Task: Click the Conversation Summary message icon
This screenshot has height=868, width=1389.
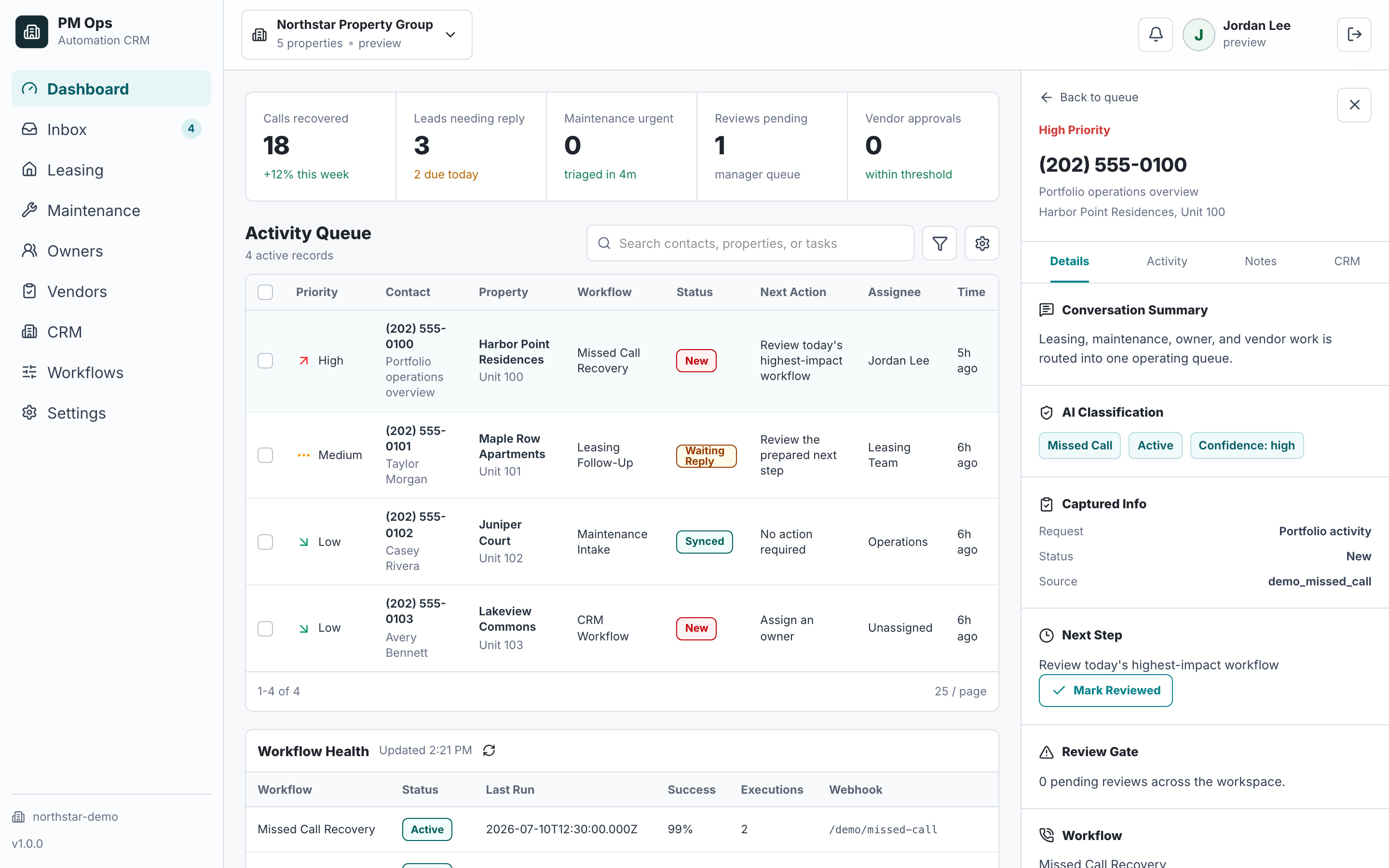Action: pyautogui.click(x=1047, y=310)
